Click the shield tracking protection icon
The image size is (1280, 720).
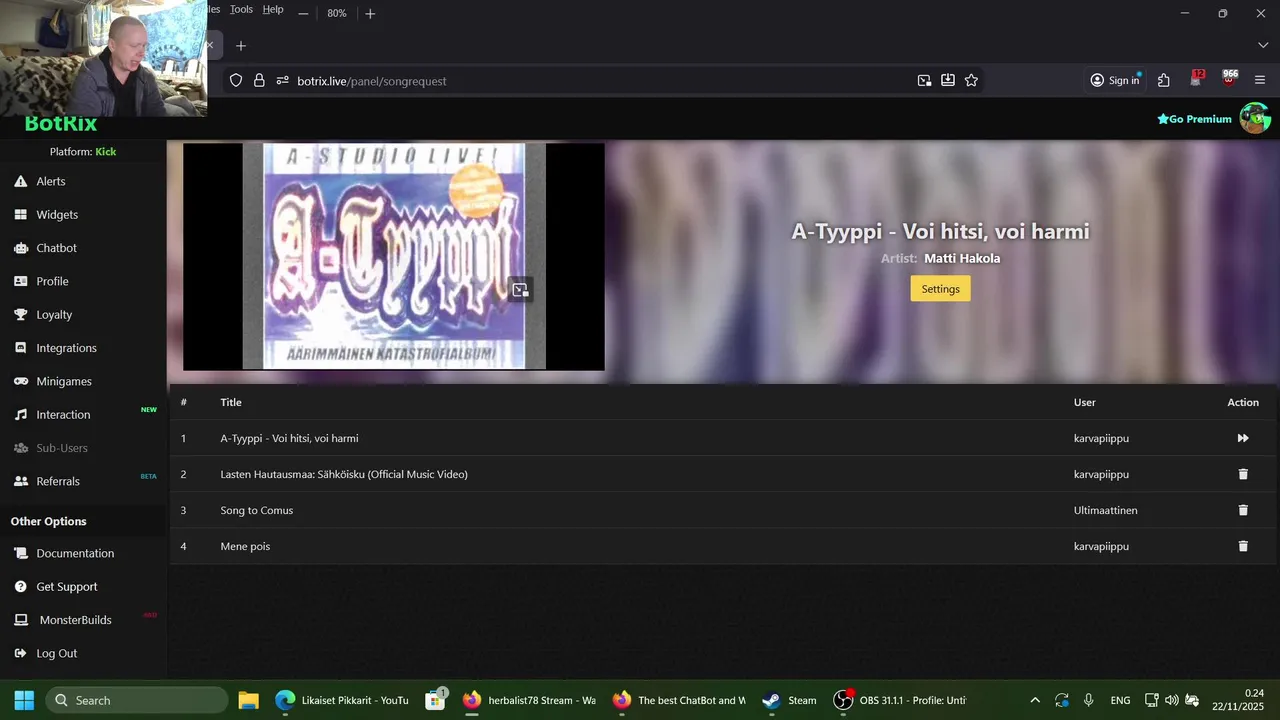pyautogui.click(x=236, y=81)
